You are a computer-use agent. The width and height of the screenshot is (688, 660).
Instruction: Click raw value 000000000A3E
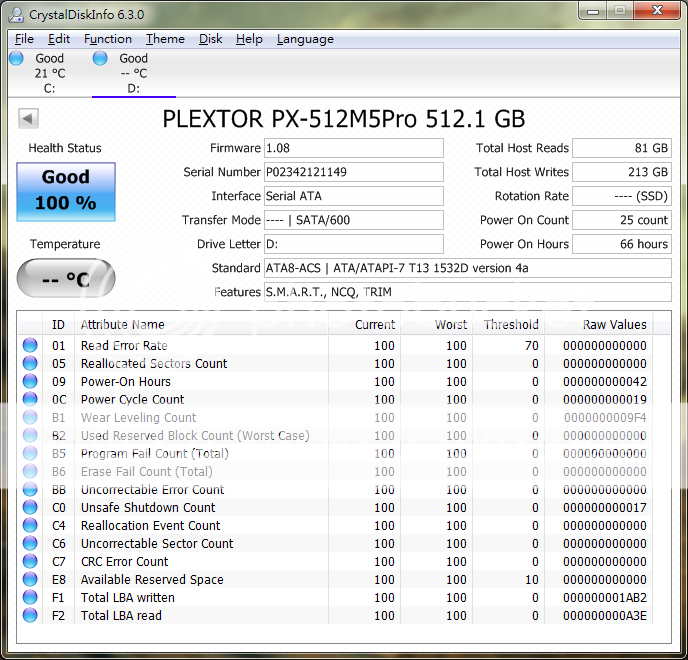pyautogui.click(x=605, y=616)
